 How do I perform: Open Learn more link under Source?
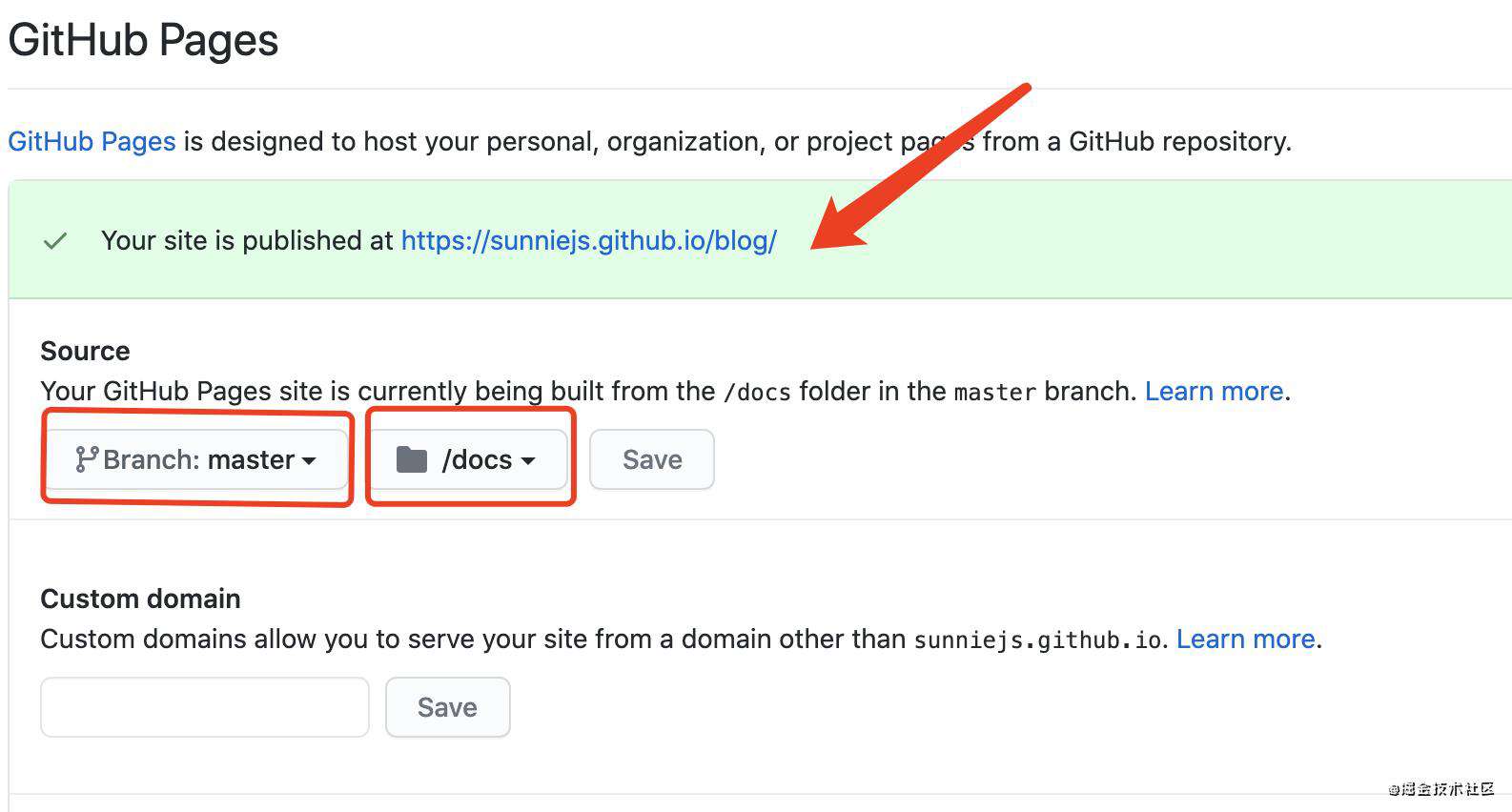coord(1214,391)
